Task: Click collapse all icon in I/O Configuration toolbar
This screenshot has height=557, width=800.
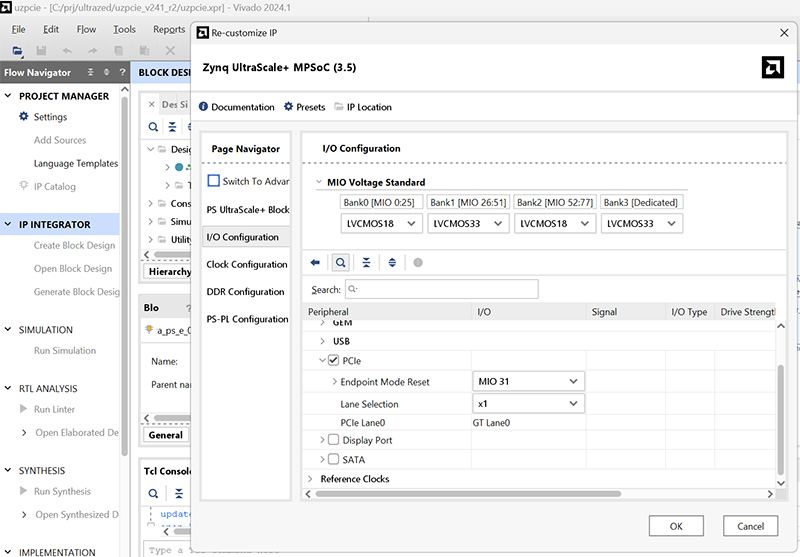Action: click(366, 262)
